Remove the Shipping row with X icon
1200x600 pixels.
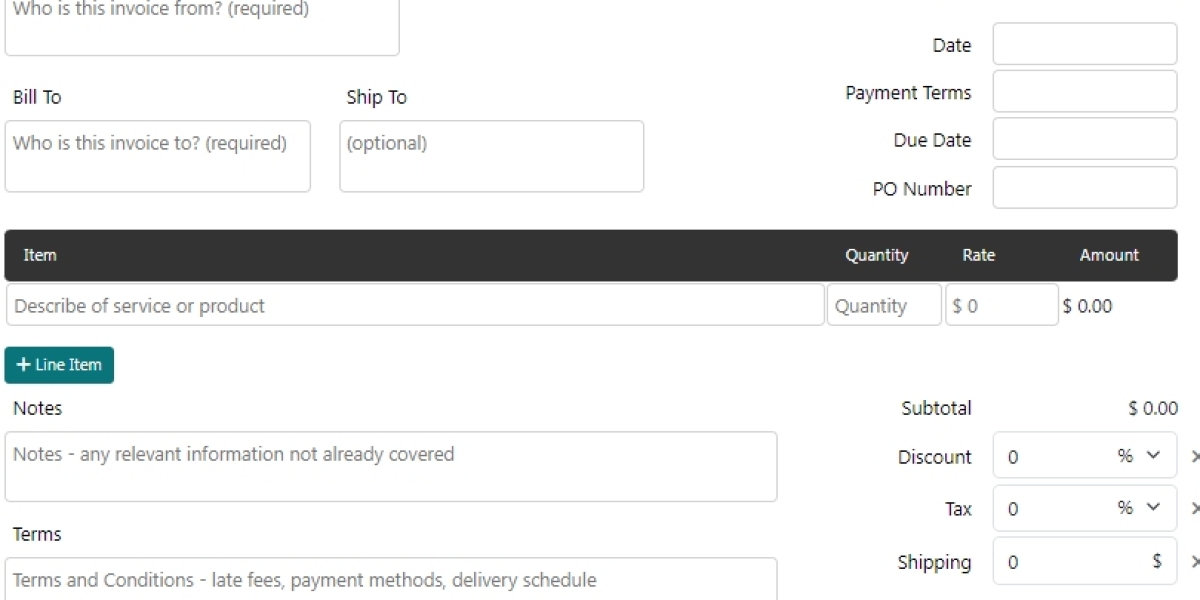[1194, 562]
